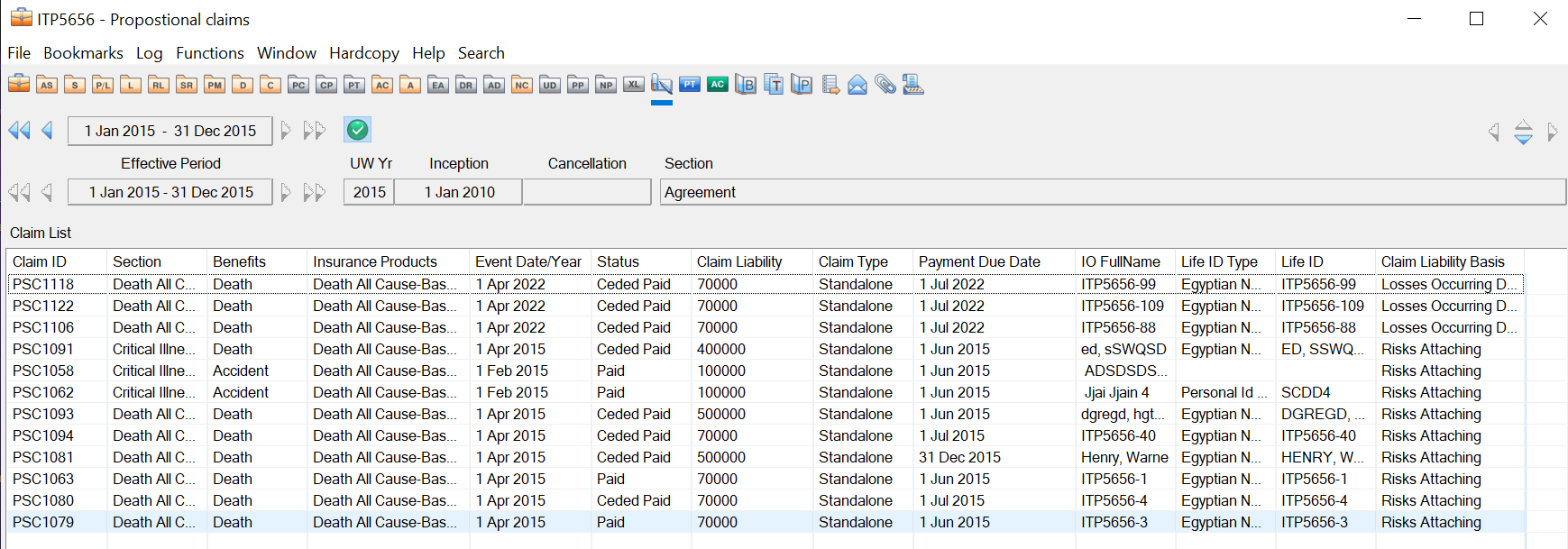Click the XL export icon
This screenshot has width=1568, height=549.
point(634,85)
